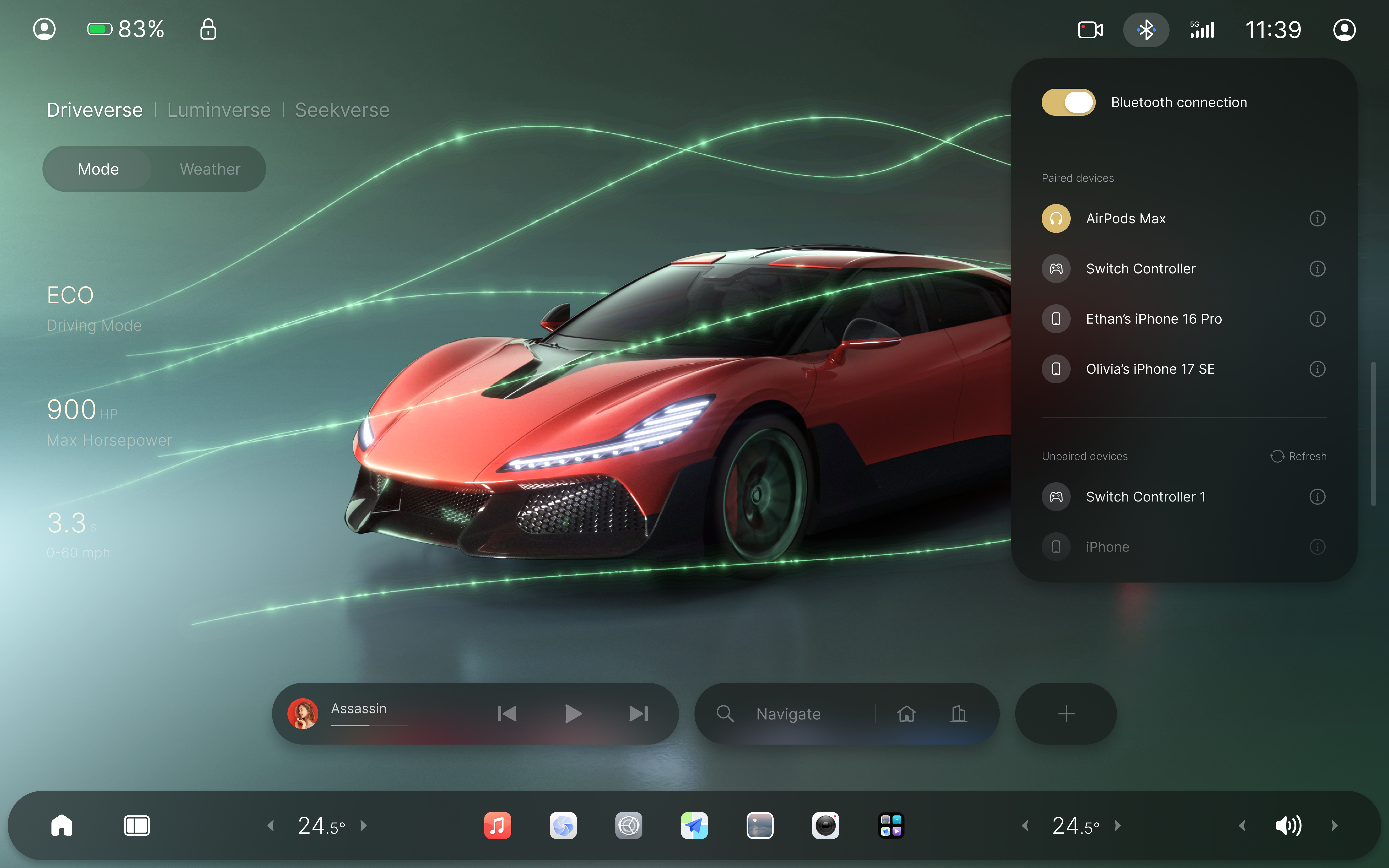
Task: Click the Bluetooth icon in the status bar
Action: (x=1146, y=30)
